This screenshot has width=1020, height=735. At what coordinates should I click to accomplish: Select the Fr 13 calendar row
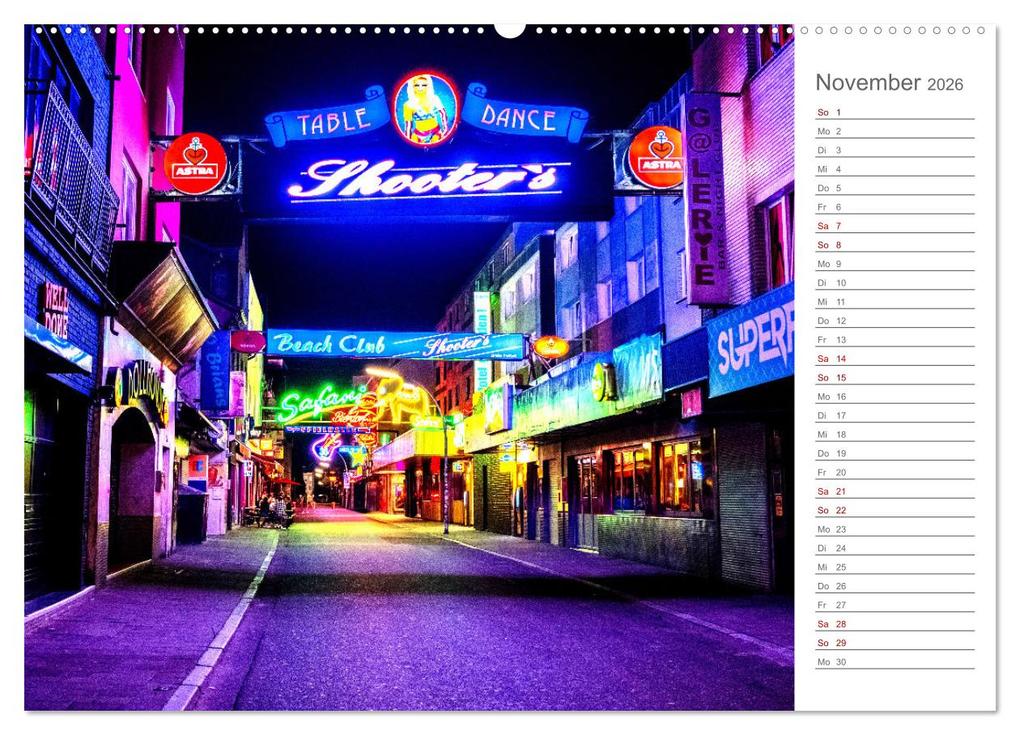894,339
